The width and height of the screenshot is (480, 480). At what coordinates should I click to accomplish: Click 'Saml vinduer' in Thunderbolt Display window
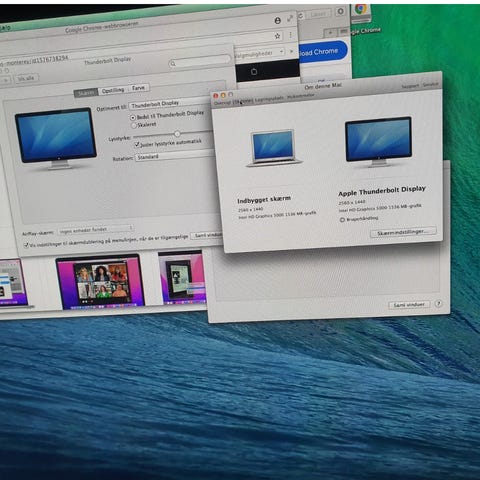(207, 235)
